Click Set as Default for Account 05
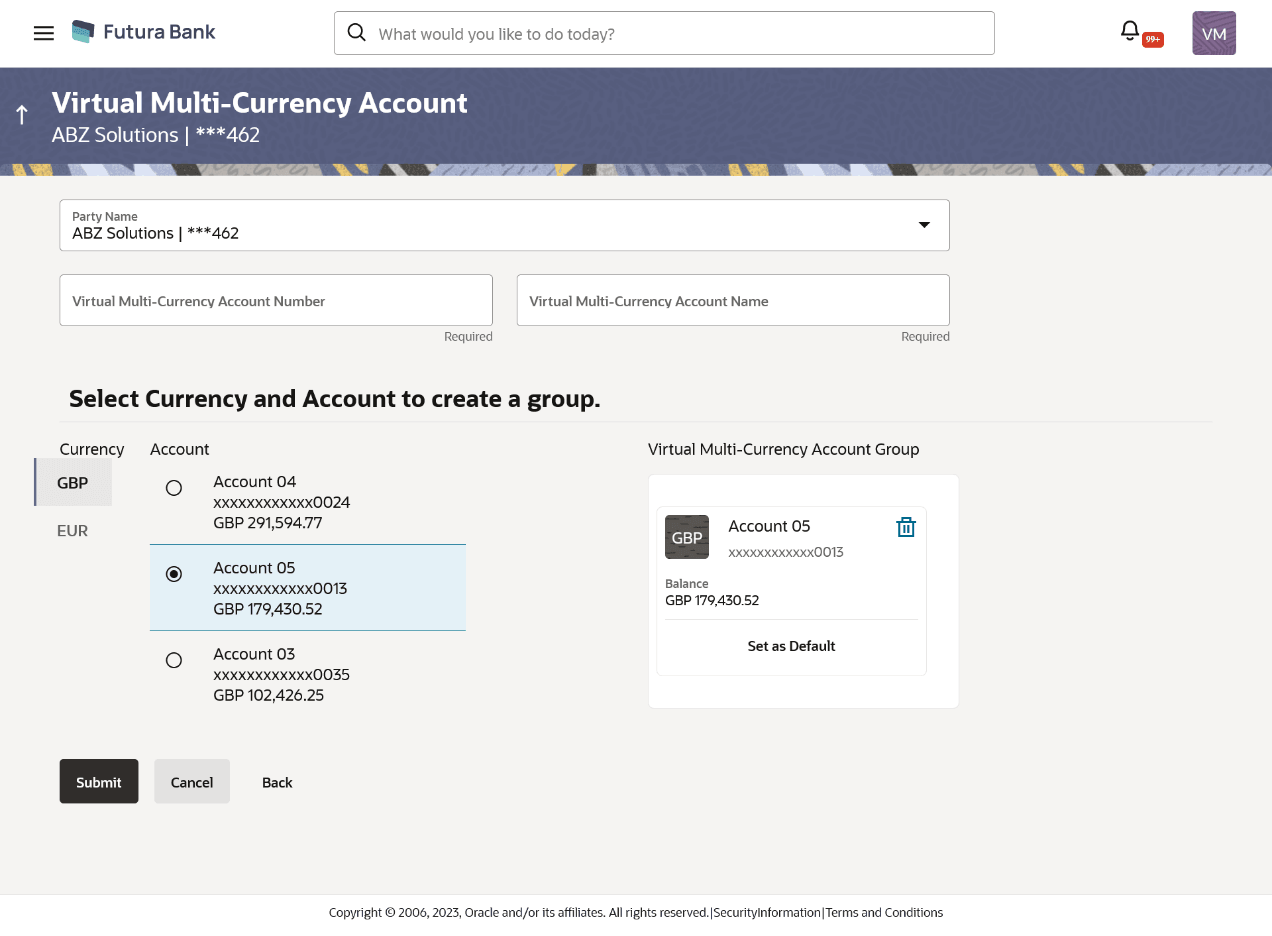1272x936 pixels. pyautogui.click(x=791, y=646)
